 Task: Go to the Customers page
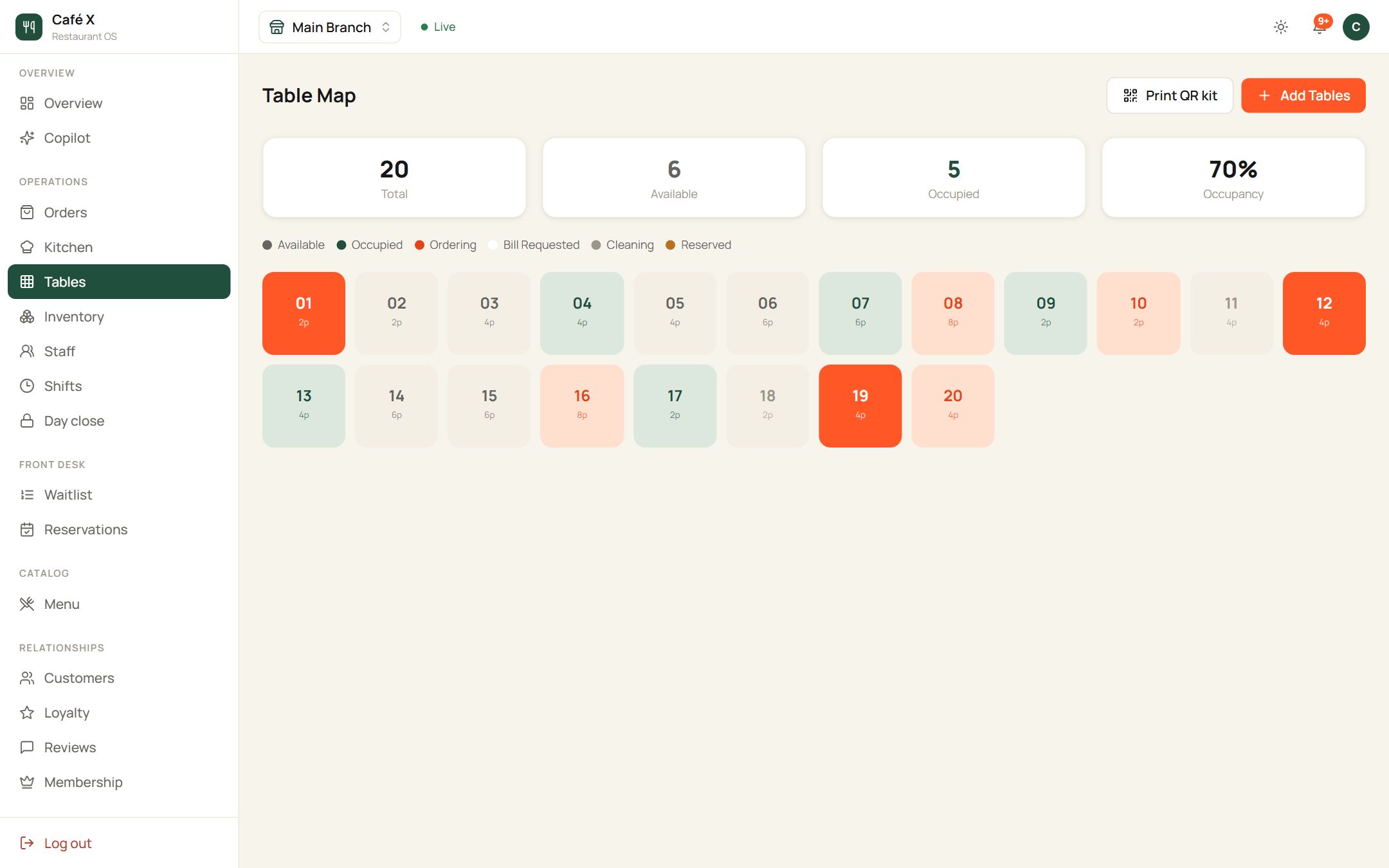pos(119,678)
